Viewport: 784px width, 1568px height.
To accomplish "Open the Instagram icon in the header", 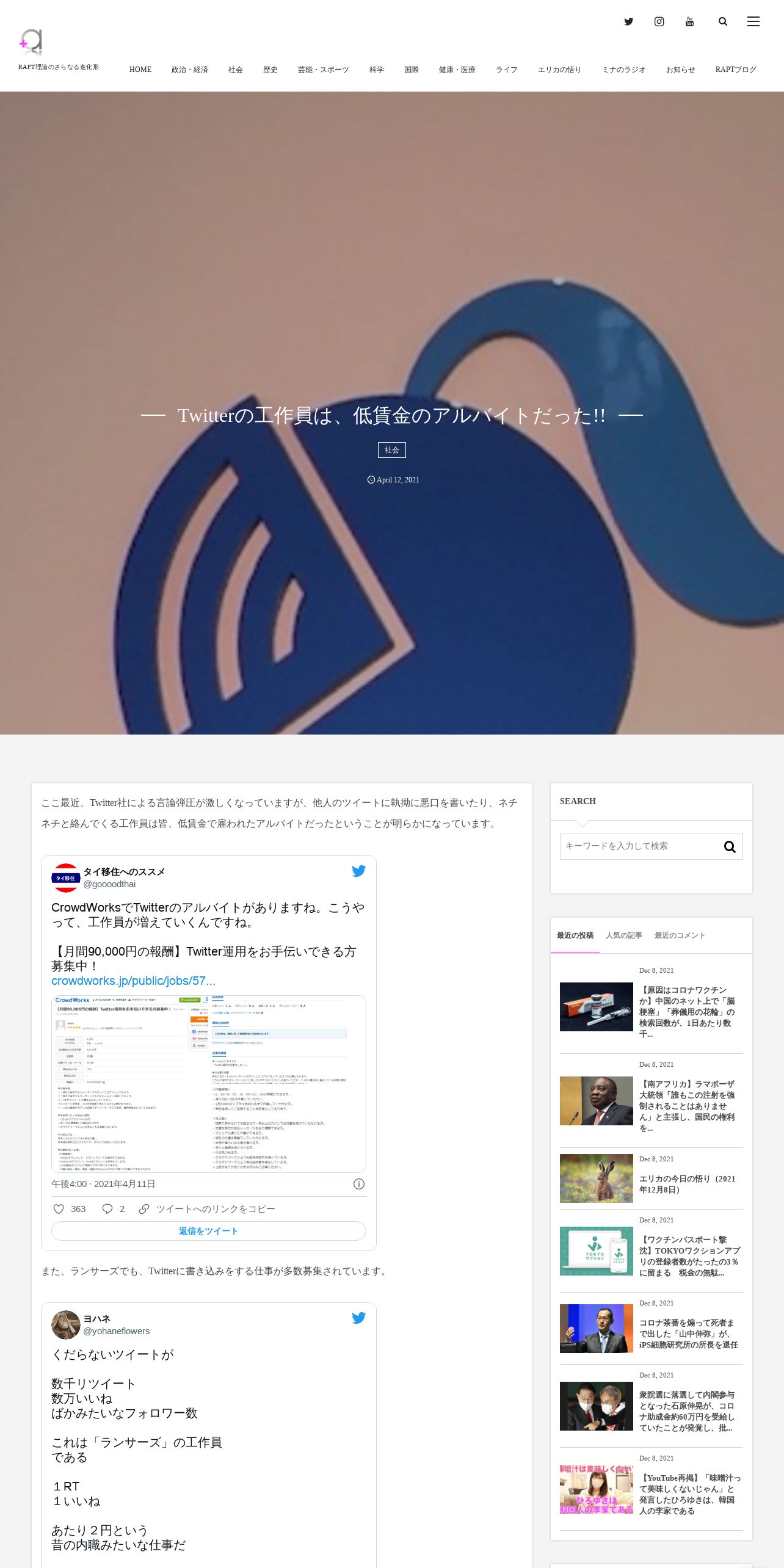I will point(659,22).
